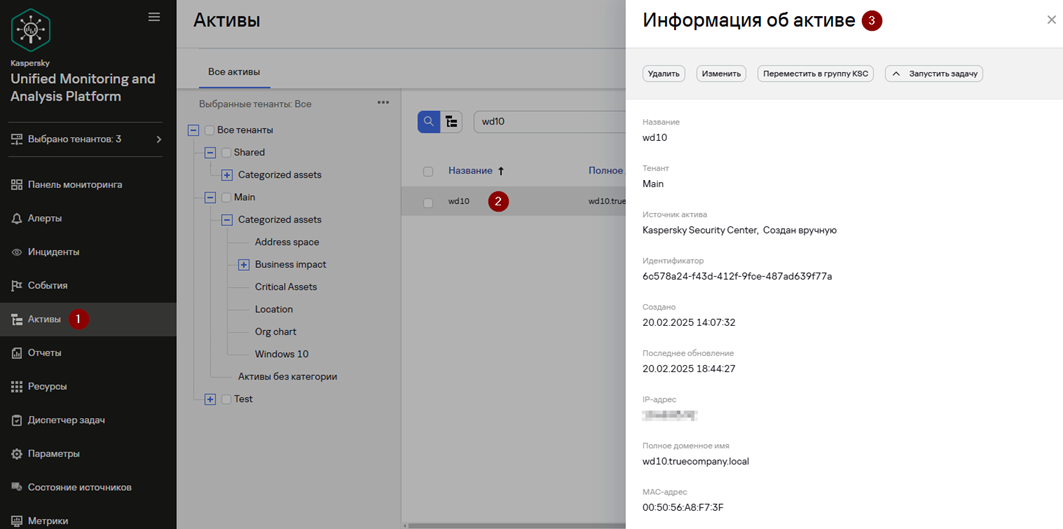The height and width of the screenshot is (529, 1063).
Task: Click the wd10.truecompany.local domain value
Action: [x=696, y=461]
